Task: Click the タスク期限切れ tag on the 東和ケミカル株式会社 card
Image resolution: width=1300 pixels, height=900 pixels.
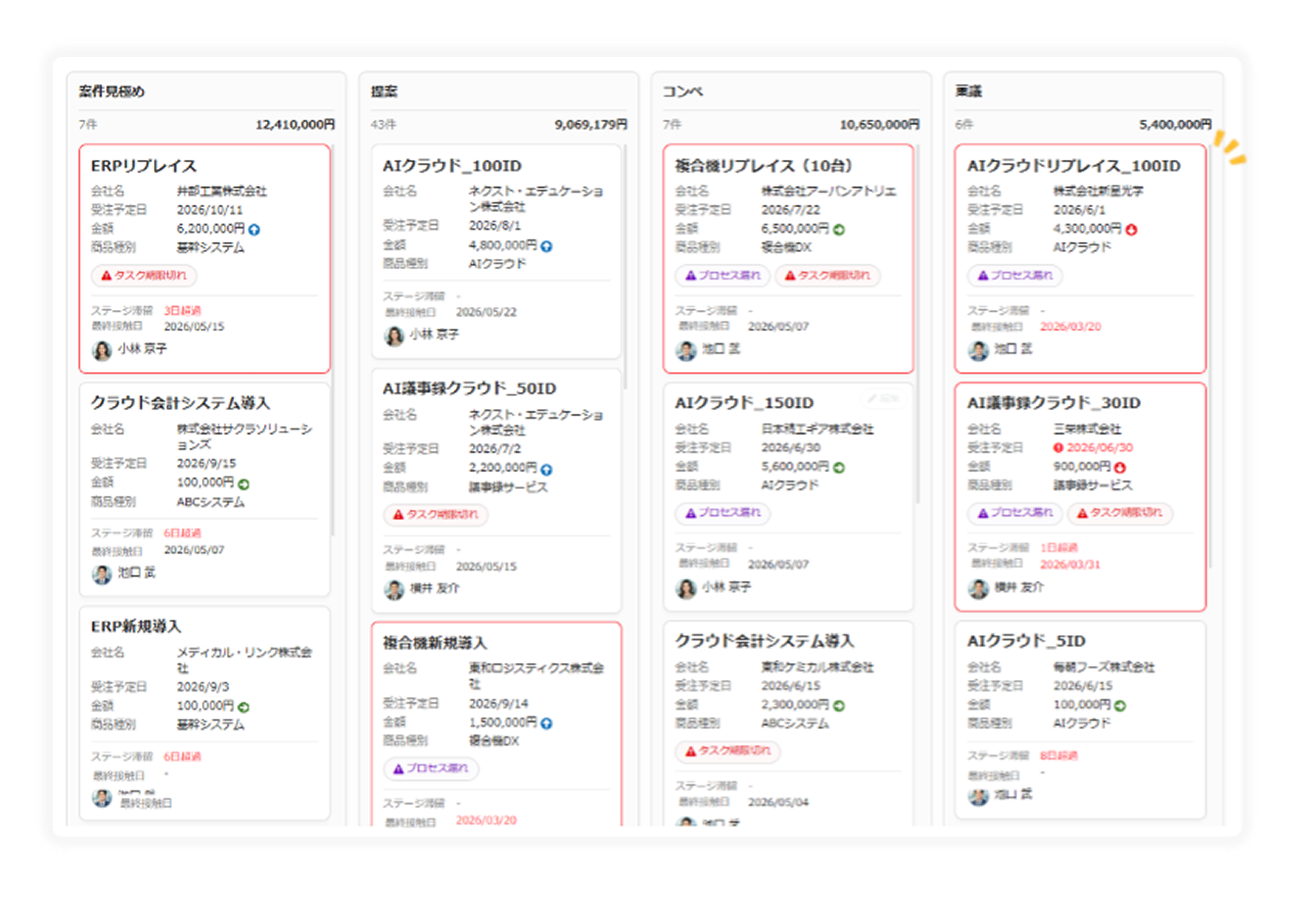Action: pyautogui.click(x=728, y=751)
